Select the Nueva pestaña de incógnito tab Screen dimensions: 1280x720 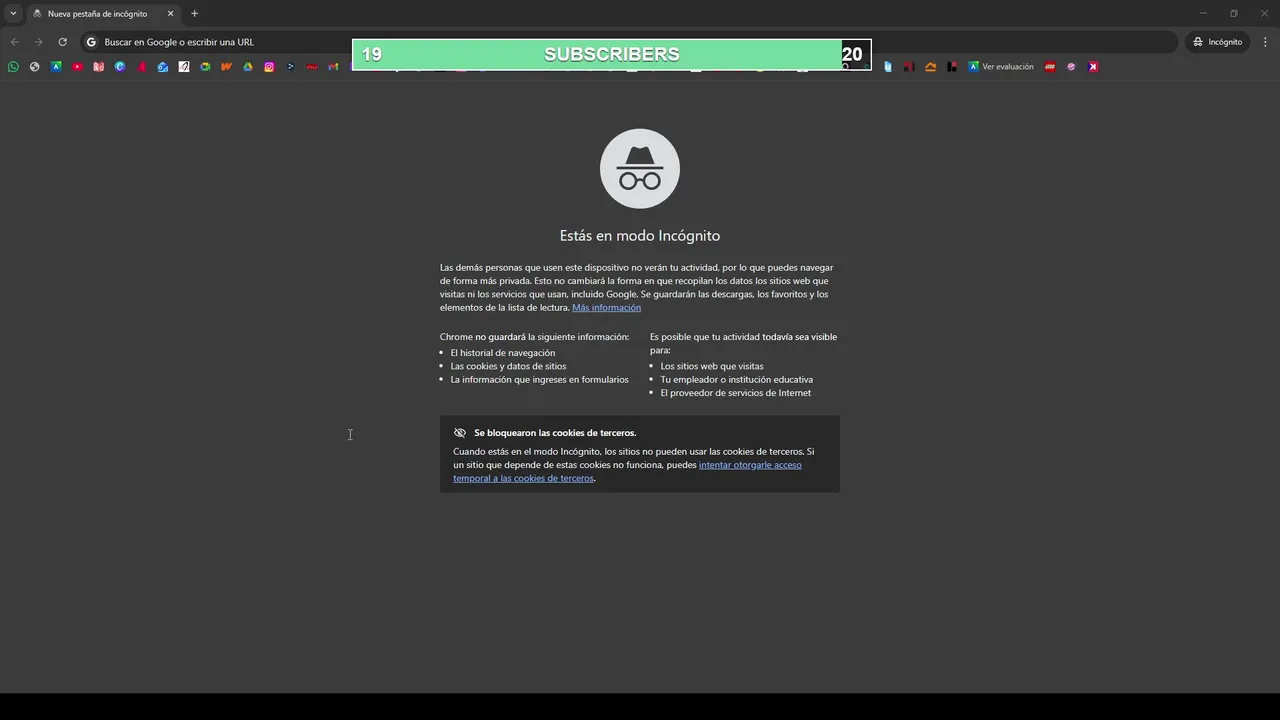click(x=103, y=14)
